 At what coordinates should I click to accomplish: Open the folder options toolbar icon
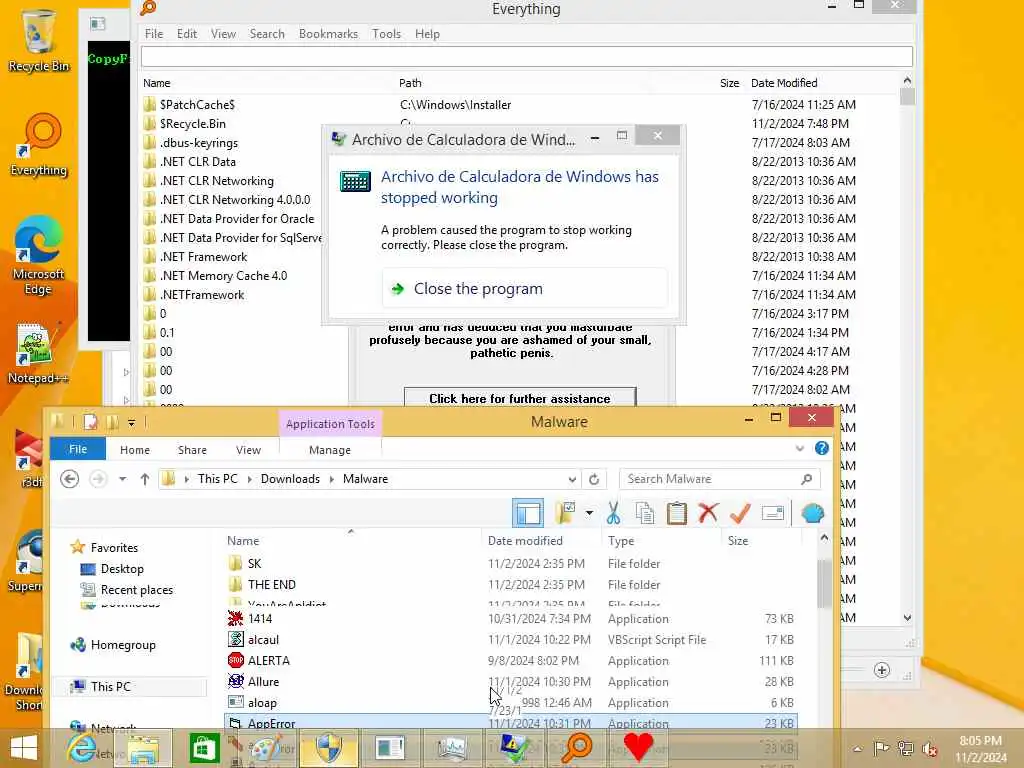(x=566, y=513)
